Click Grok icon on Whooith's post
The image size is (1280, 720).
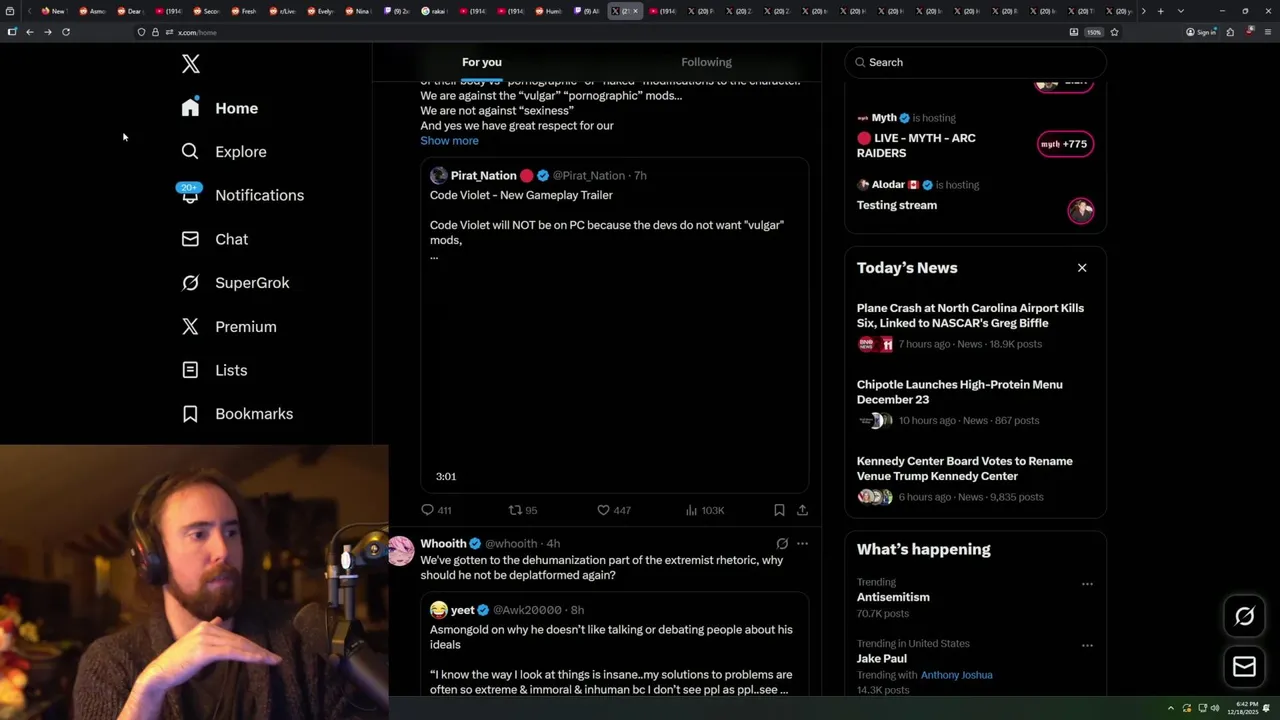782,544
